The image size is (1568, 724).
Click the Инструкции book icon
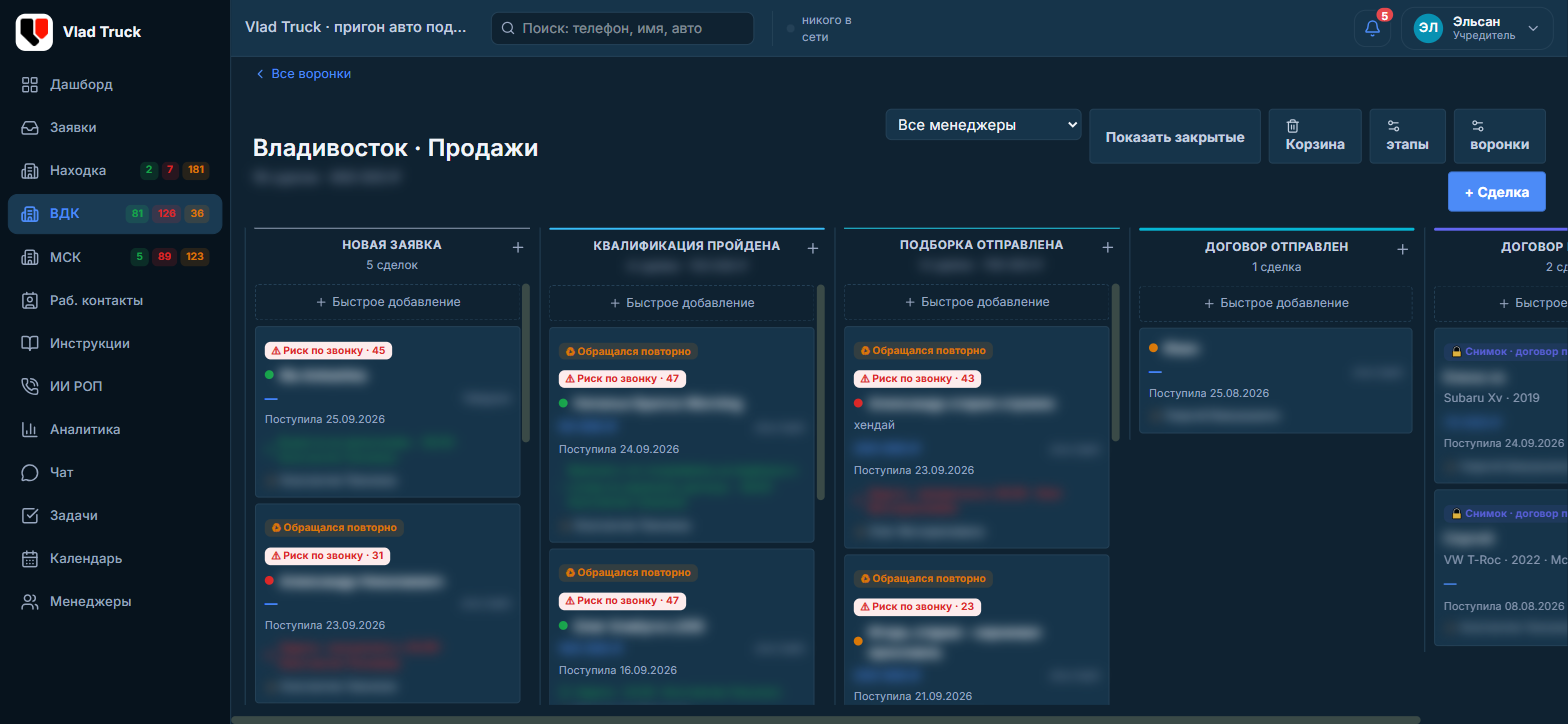pos(30,343)
